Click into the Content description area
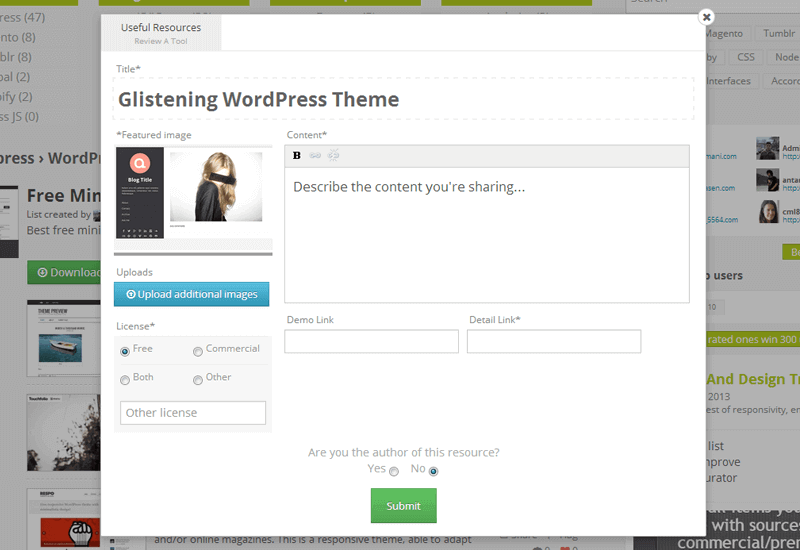The image size is (800, 550). [487, 235]
